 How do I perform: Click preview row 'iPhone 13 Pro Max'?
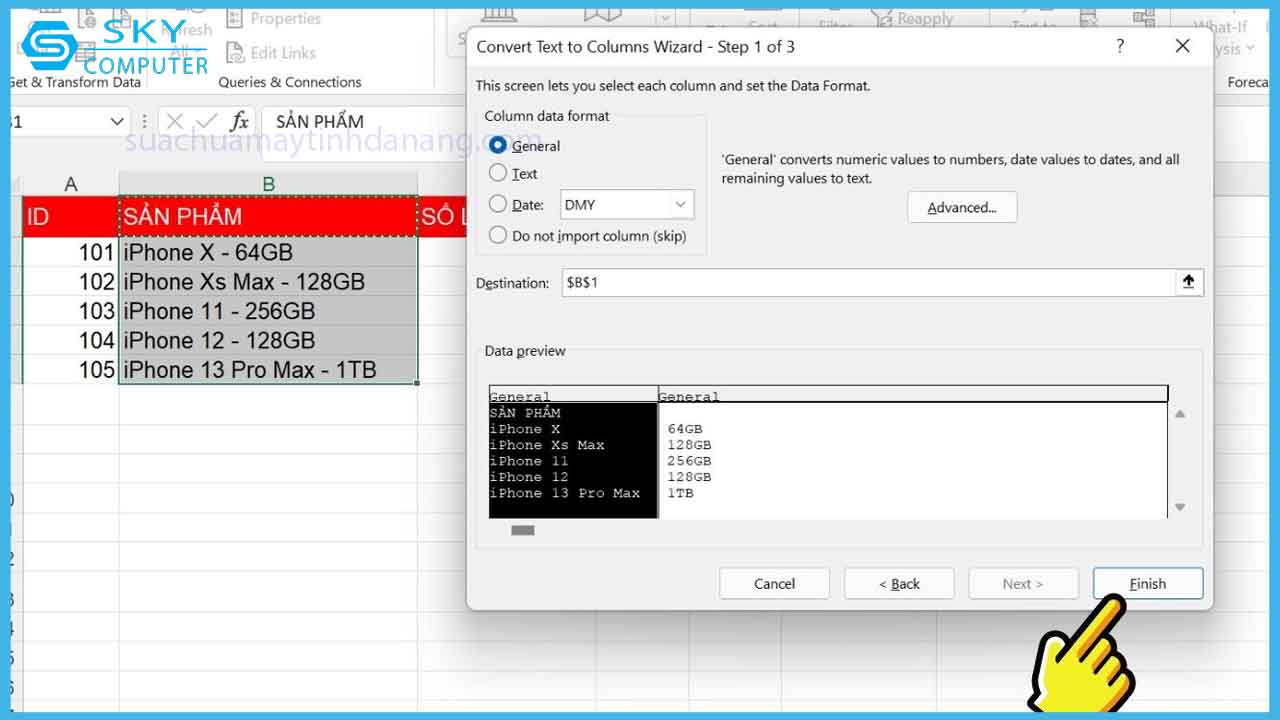click(565, 493)
